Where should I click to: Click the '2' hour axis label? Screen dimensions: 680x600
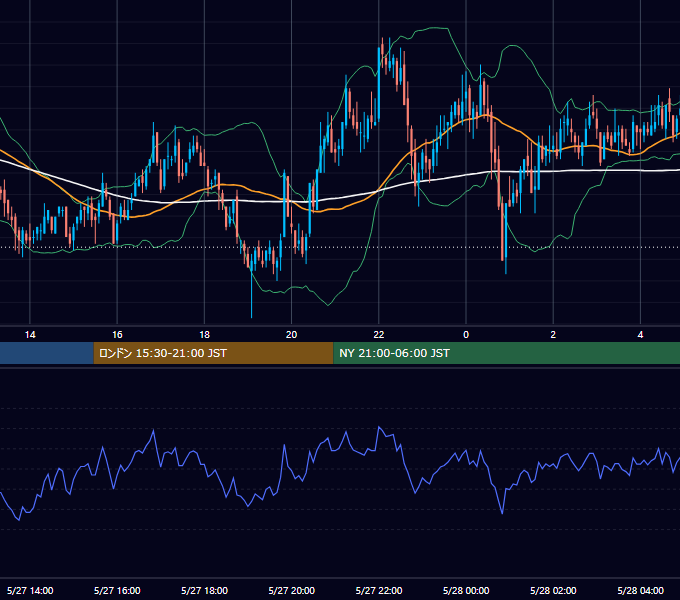[x=553, y=335]
